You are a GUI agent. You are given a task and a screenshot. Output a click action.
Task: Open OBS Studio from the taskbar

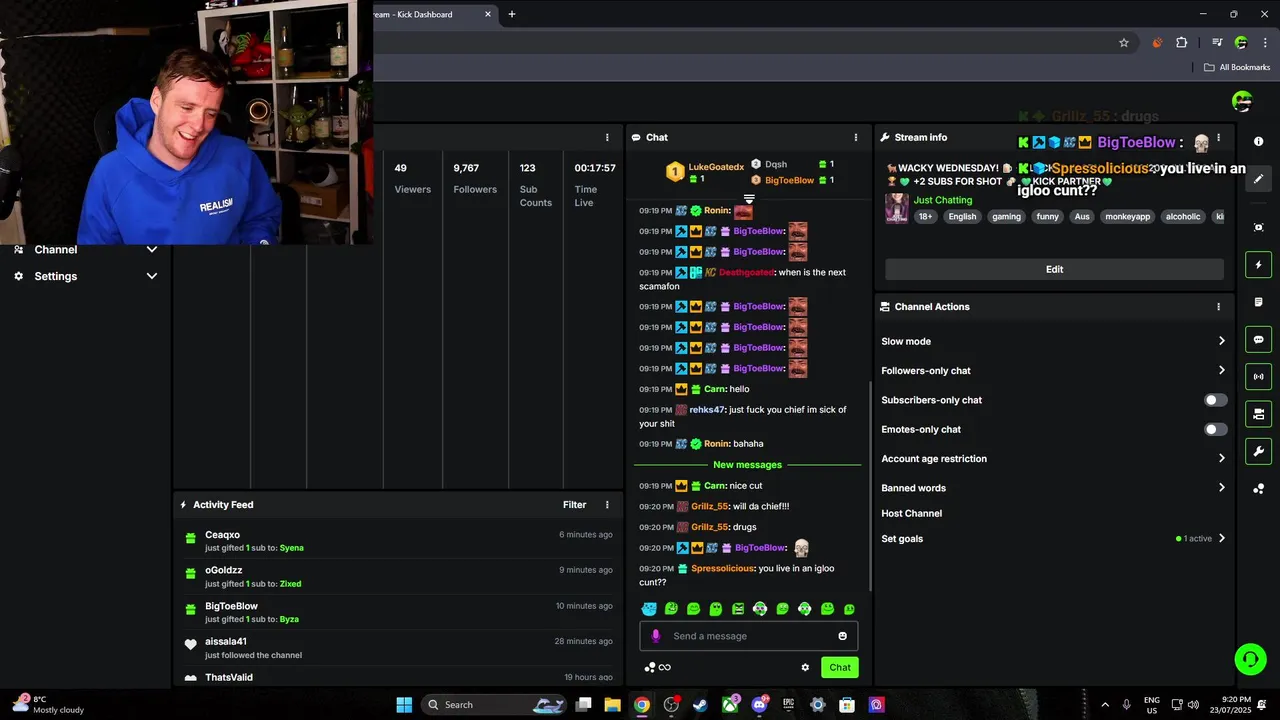coord(671,705)
